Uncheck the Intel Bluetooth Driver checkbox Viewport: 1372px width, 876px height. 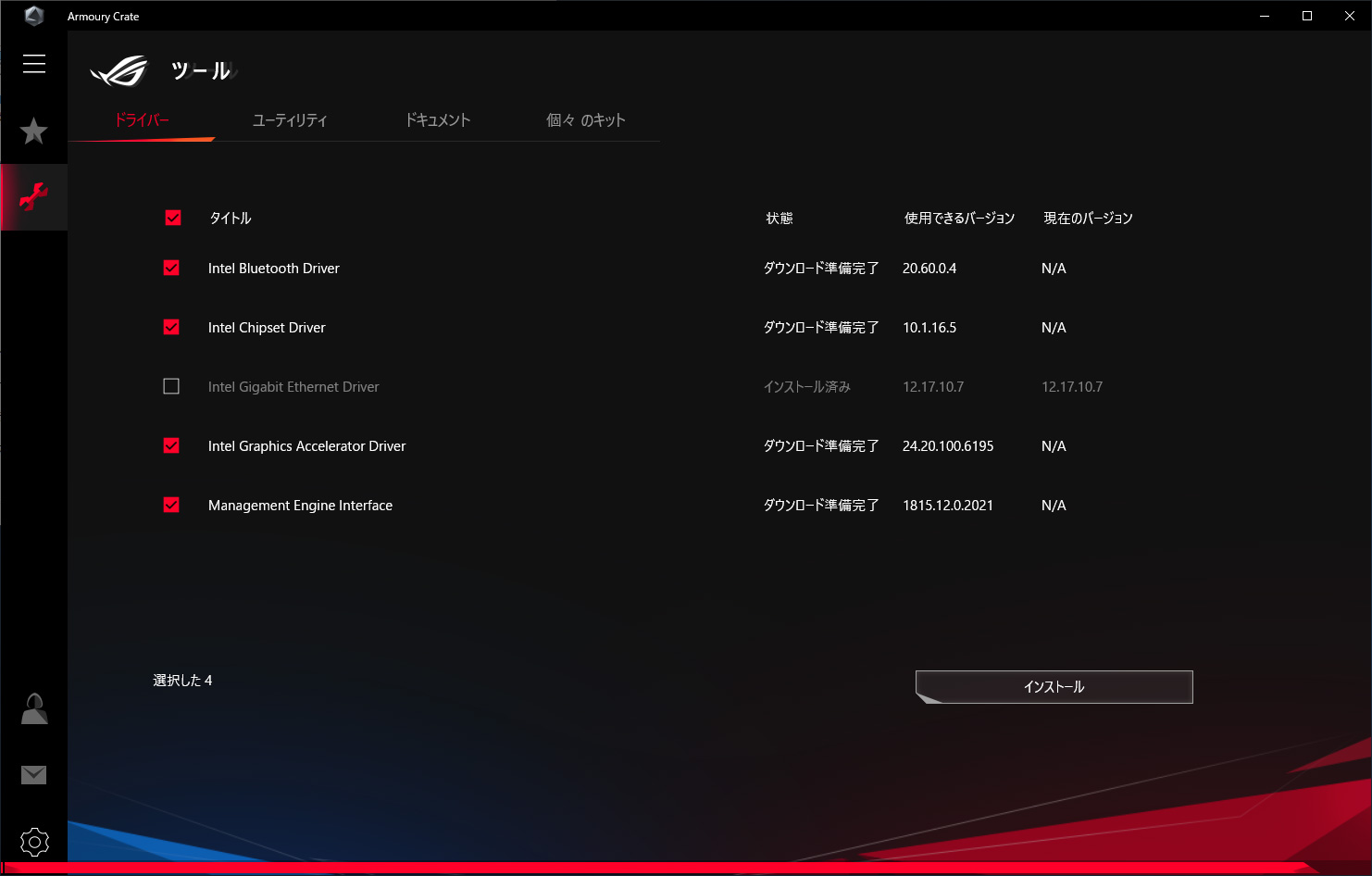click(x=171, y=268)
